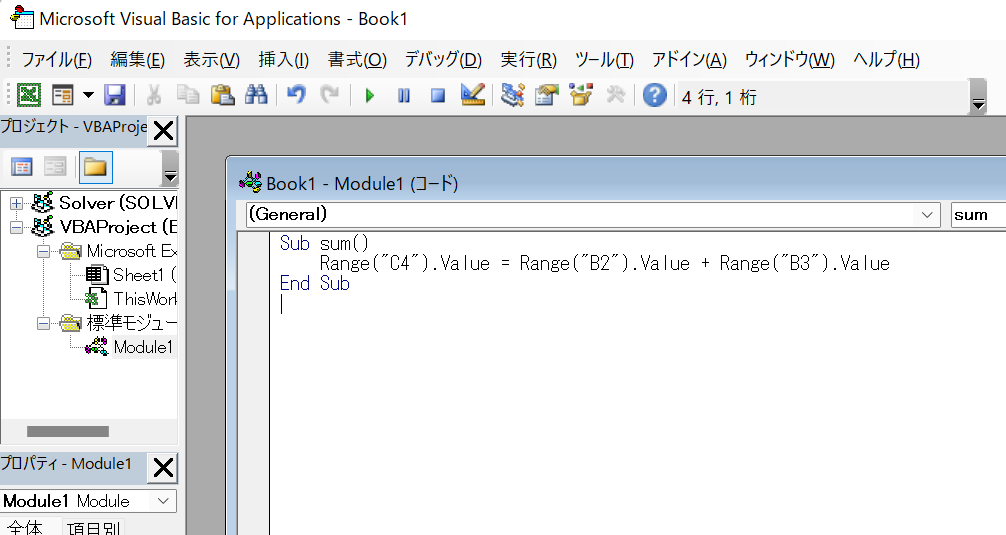Viewport: 1006px width, 535px height.
Task: Close the project explorer pane
Action: coord(163,129)
